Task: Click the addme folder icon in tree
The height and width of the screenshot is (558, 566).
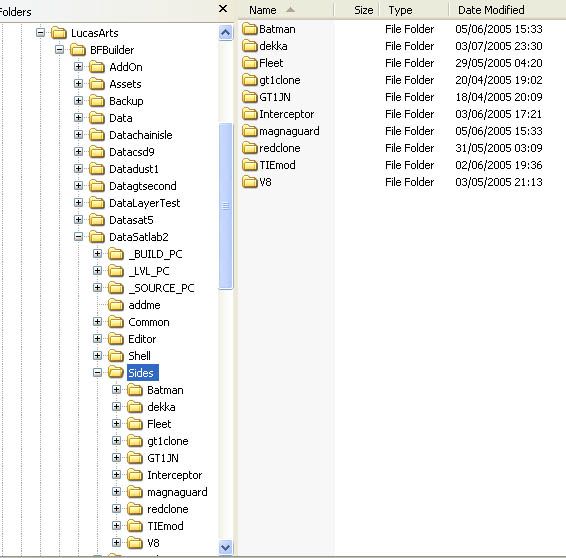Action: coord(116,305)
